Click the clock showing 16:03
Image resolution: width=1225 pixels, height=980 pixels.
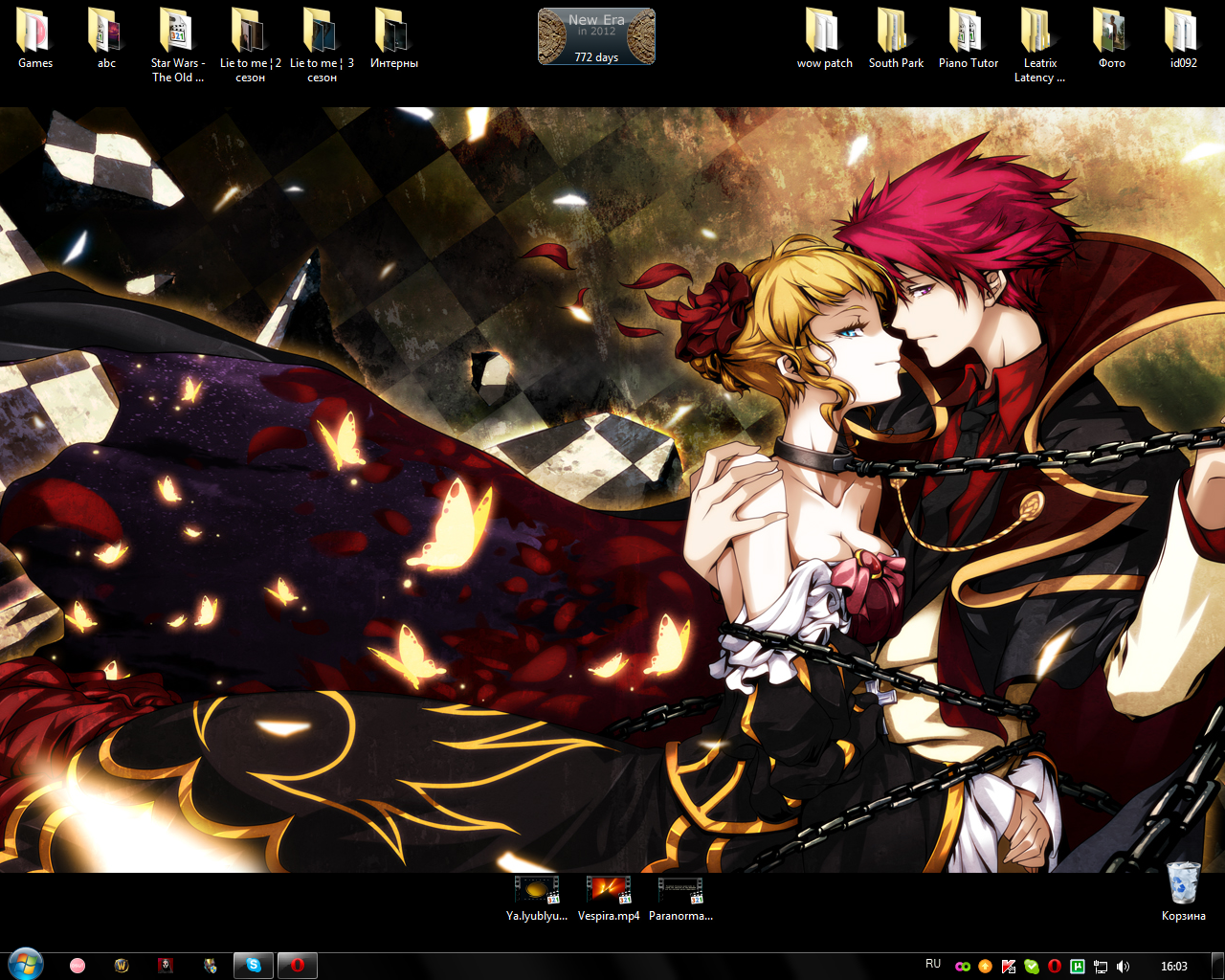coord(1174,967)
